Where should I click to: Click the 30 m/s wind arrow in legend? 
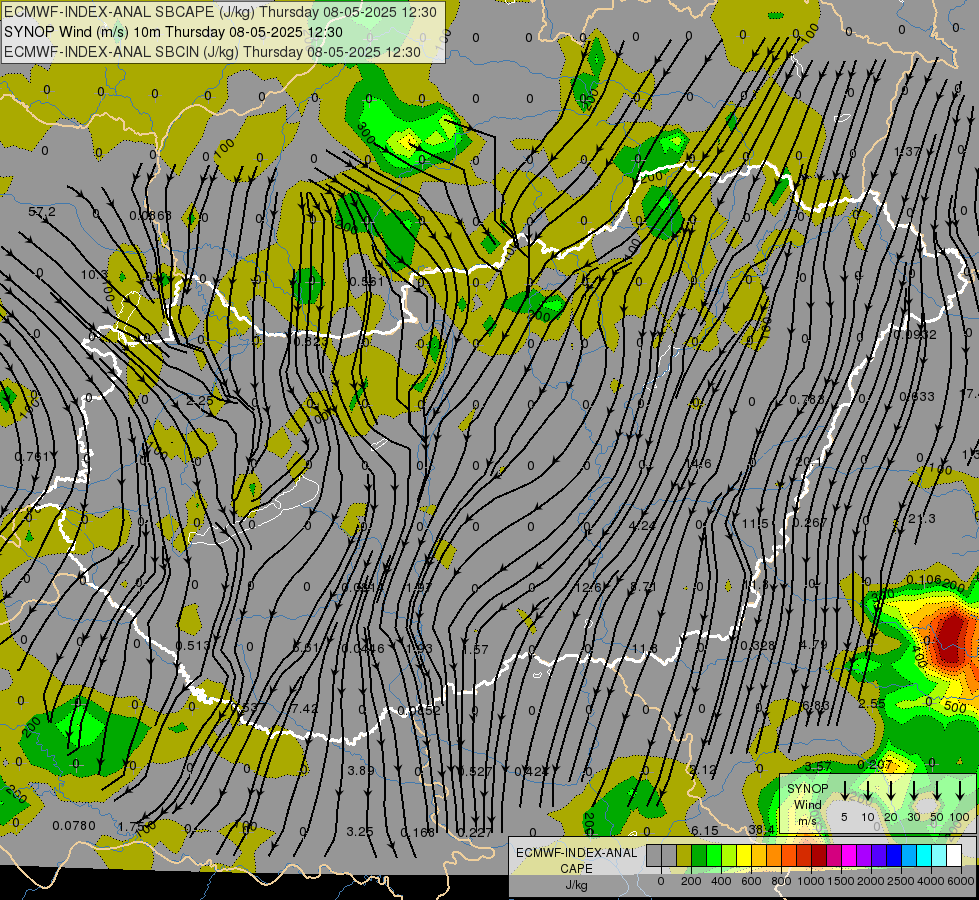pos(913,791)
